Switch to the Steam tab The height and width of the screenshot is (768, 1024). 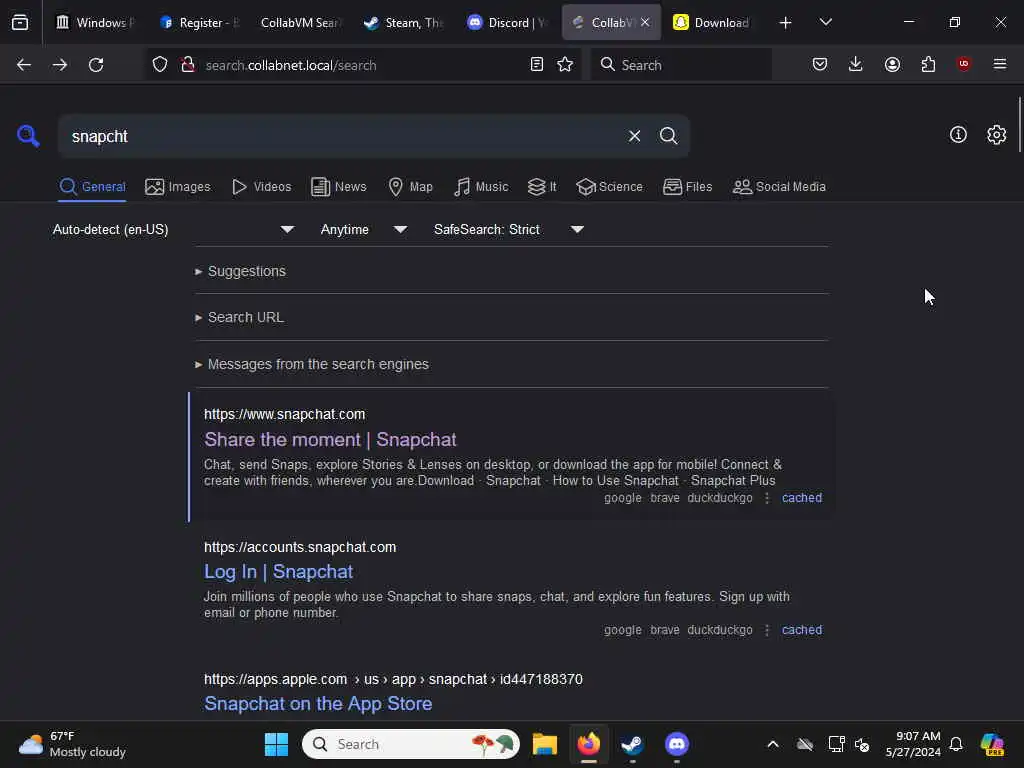[405, 23]
